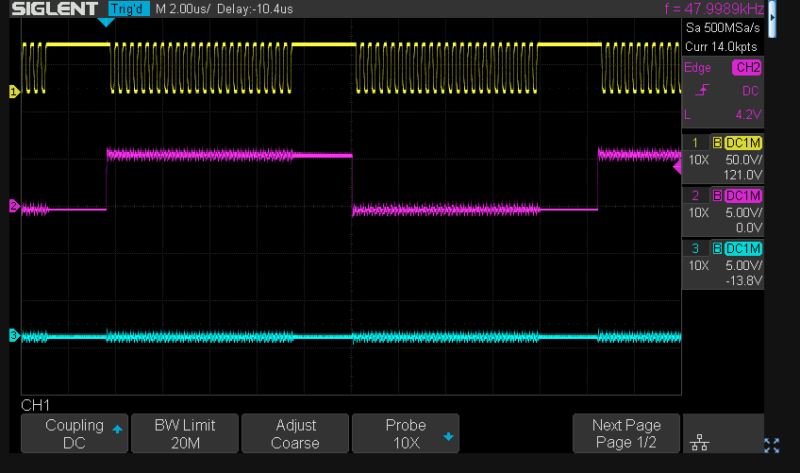
Task: Select the yellow channel 1 ground marker
Action: (14, 92)
